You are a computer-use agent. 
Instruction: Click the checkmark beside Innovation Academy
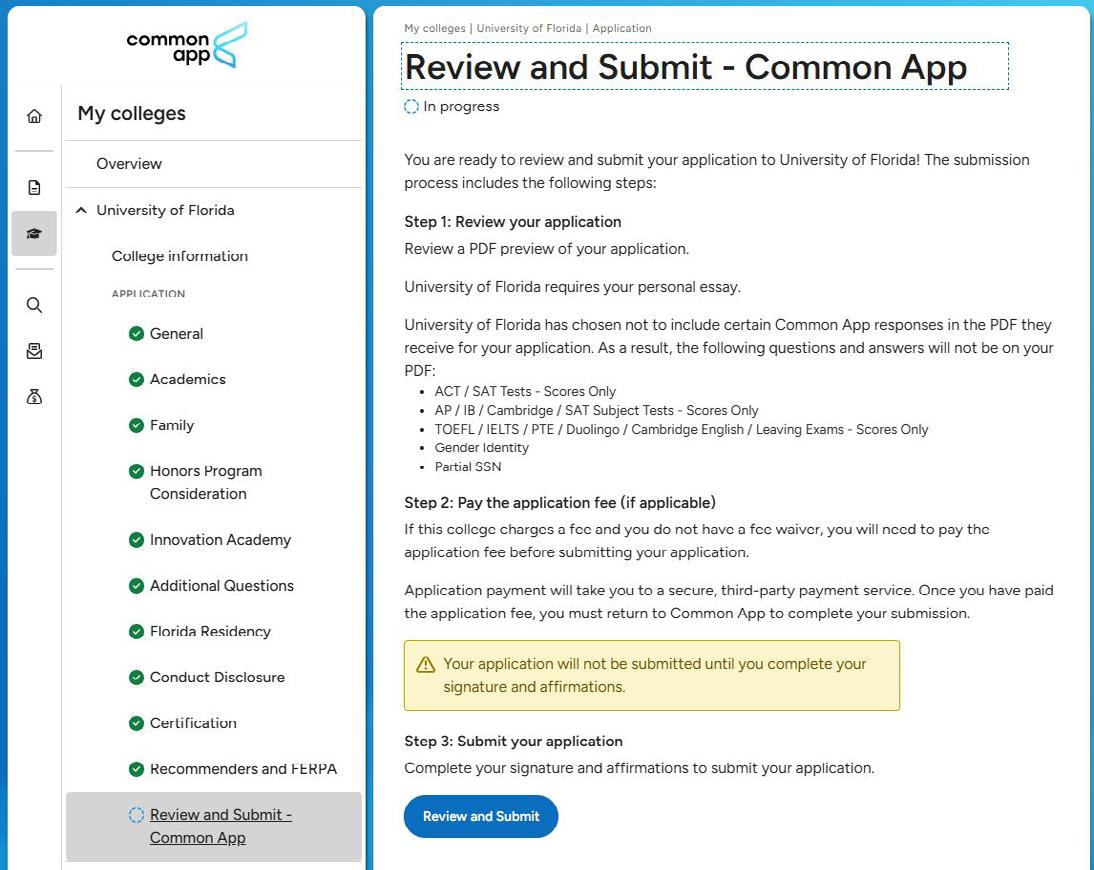coord(137,540)
